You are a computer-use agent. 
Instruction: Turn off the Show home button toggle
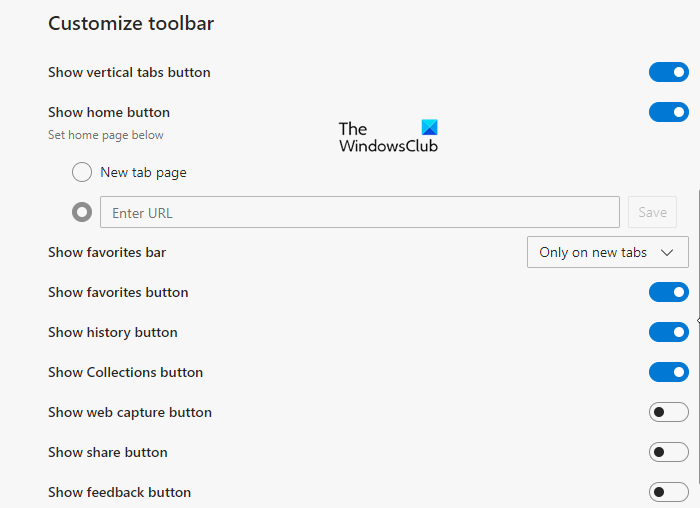click(x=668, y=112)
